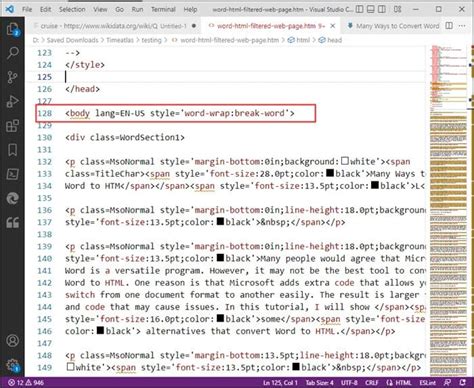The image size is (474, 388).
Task: Split the editor to the right
Action: [449, 26]
